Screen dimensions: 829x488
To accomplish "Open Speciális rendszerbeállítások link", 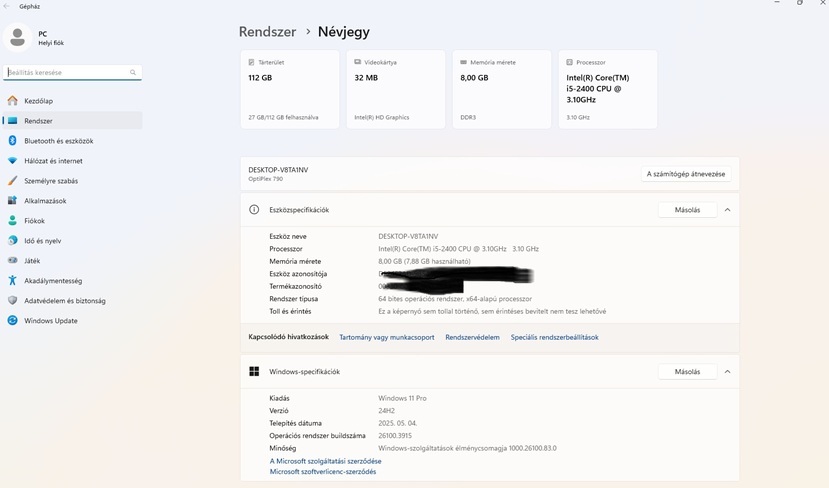I will point(554,337).
